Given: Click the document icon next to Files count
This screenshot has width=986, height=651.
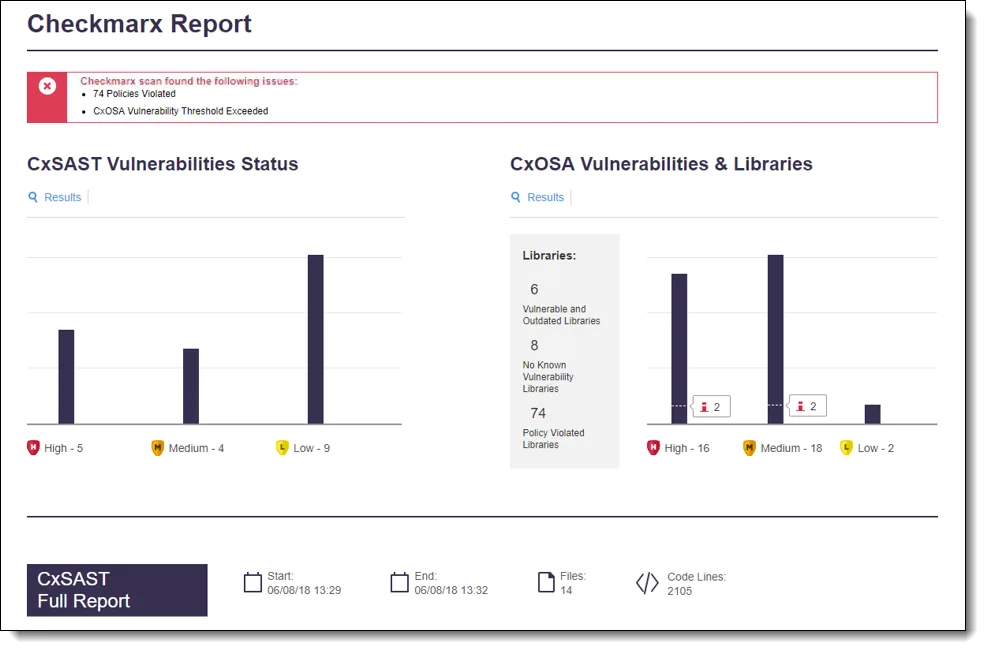Looking at the screenshot, I should point(544,582).
